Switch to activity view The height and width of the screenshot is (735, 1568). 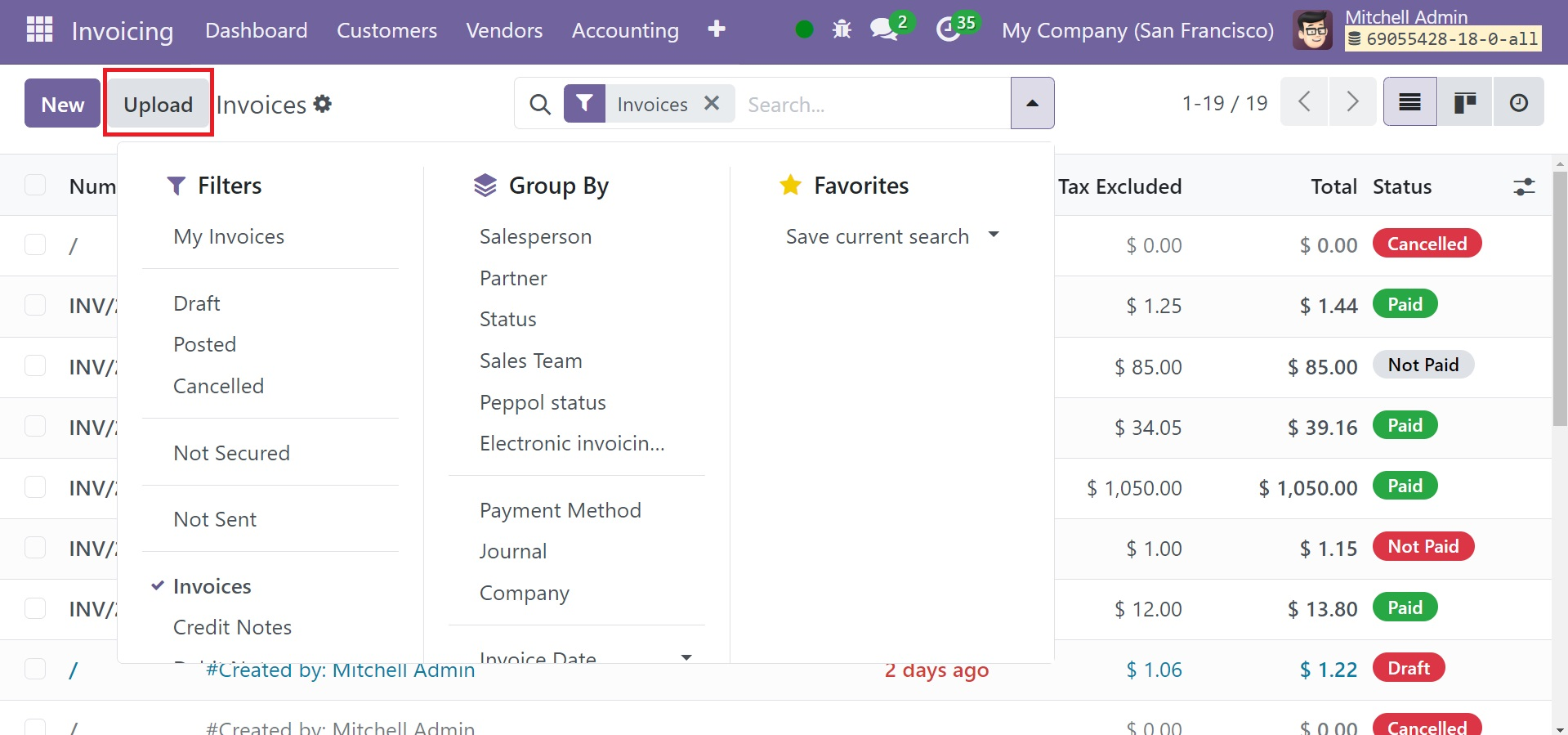[1519, 101]
